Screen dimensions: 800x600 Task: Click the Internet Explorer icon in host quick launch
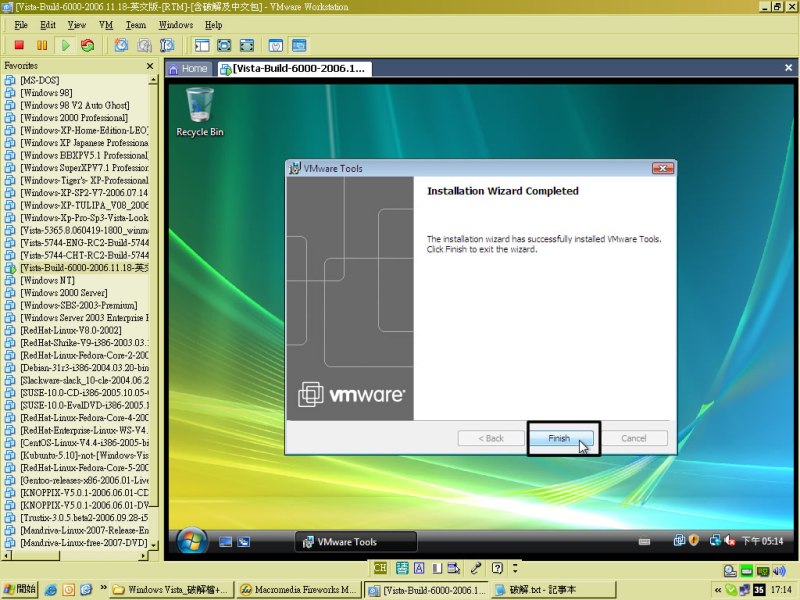(x=51, y=590)
